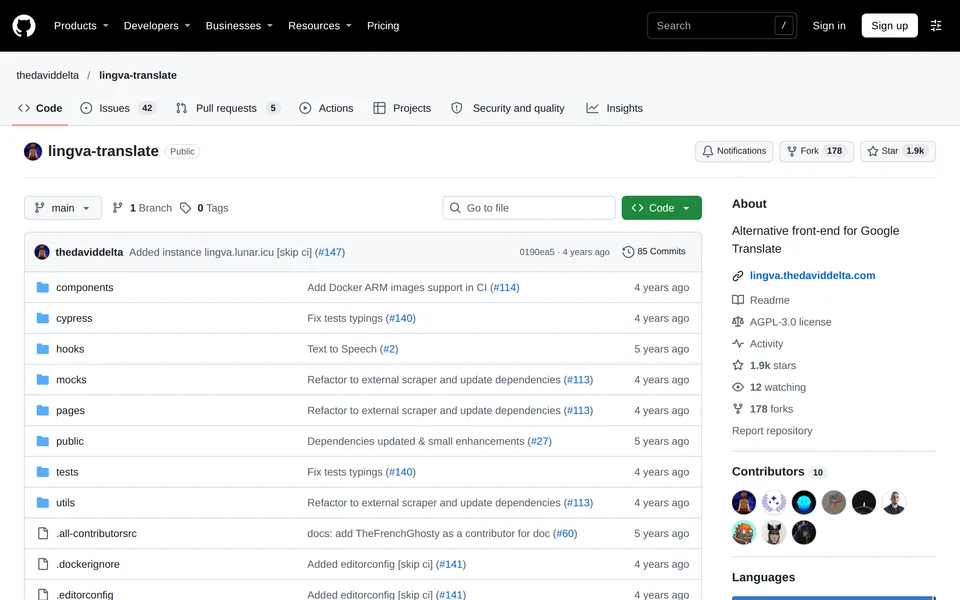Click the .dockerignore file icon
This screenshot has height=600, width=960.
pyautogui.click(x=43, y=564)
